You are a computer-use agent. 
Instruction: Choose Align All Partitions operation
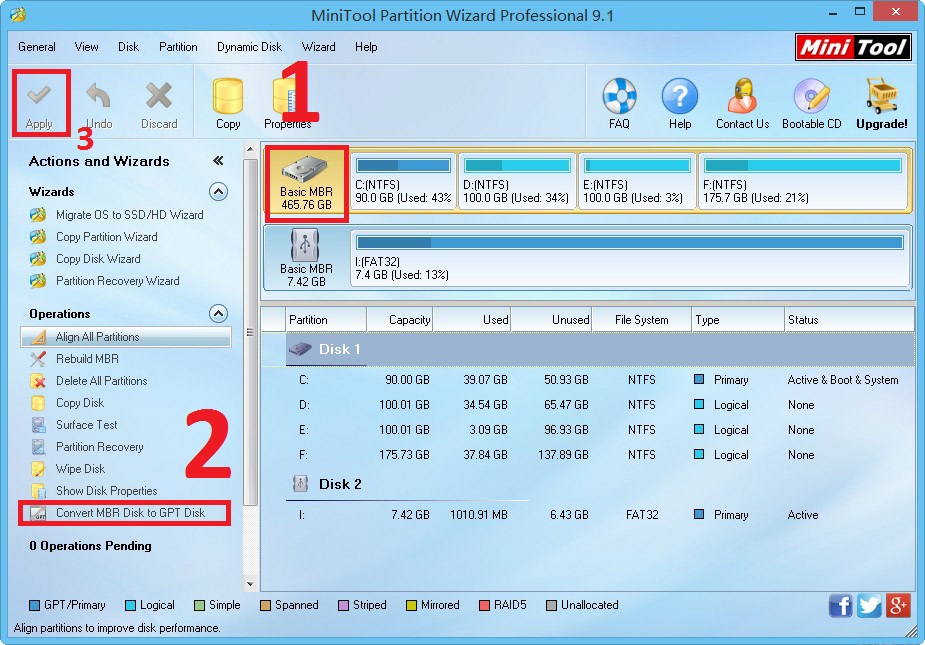click(126, 337)
